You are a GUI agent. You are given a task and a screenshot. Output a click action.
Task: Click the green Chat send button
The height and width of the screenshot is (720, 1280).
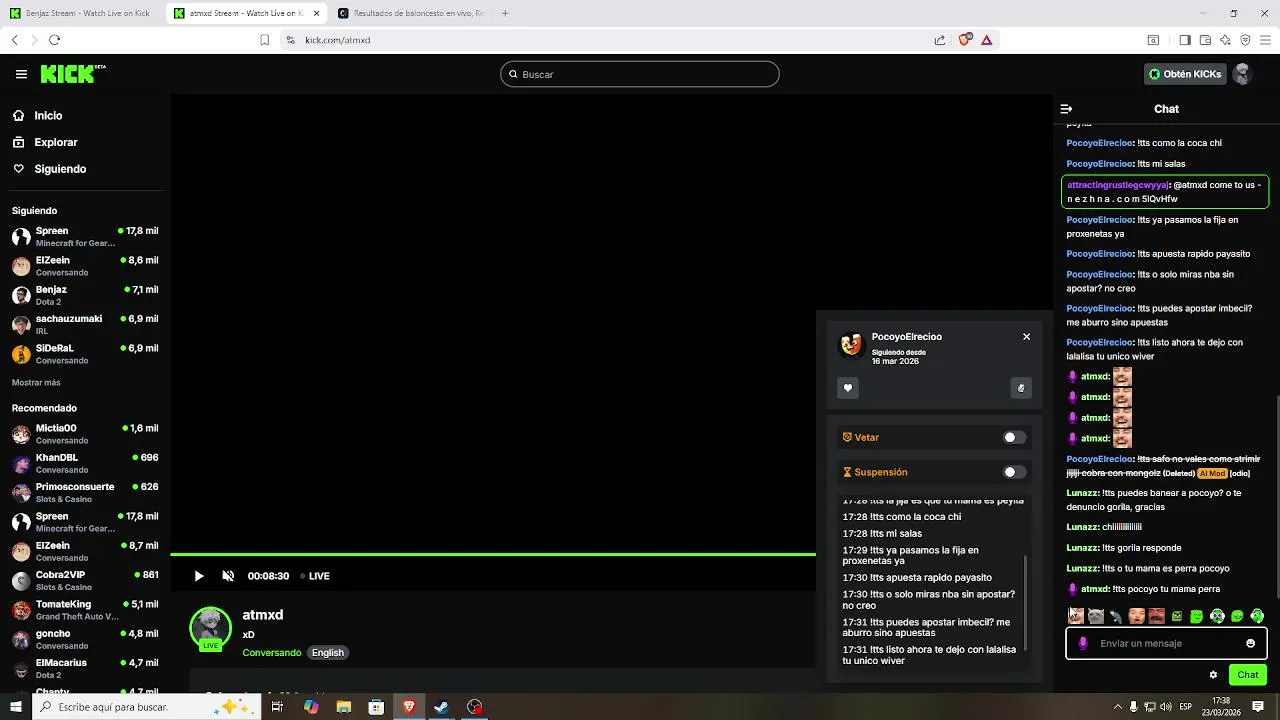click(1248, 675)
